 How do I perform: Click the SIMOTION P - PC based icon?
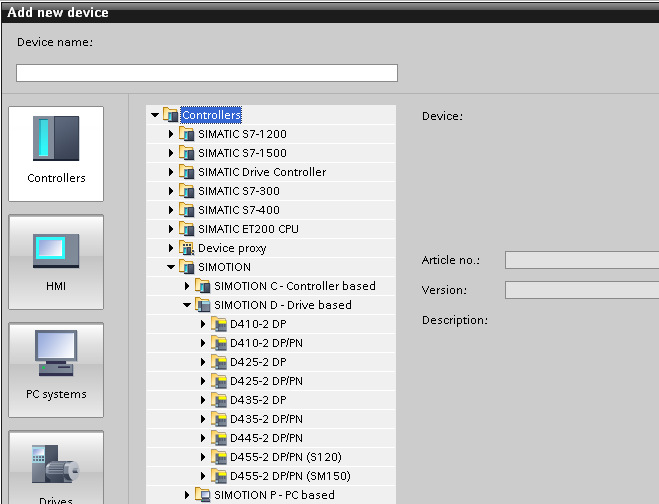203,495
